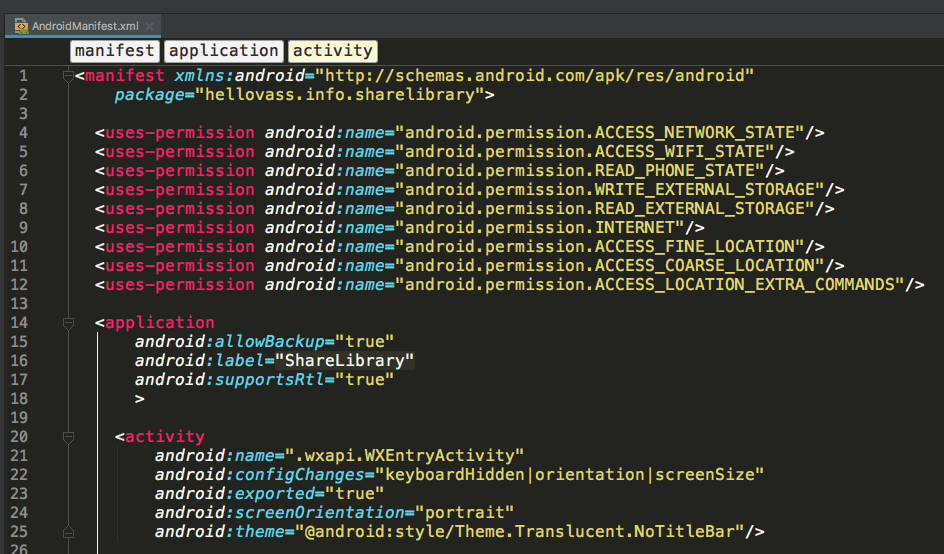Viewport: 944px width, 554px height.
Task: Close the AndroidManifest.xml editor tab
Action: [x=149, y=26]
